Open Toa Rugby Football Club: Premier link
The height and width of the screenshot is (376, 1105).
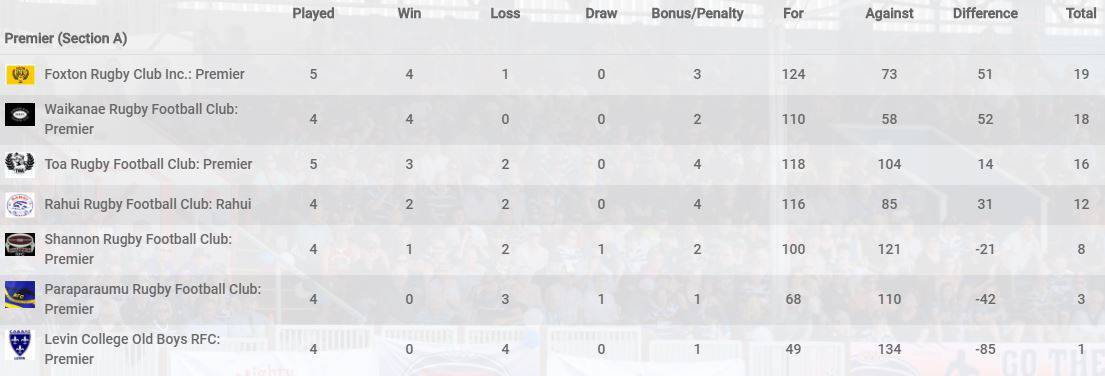[148, 164]
